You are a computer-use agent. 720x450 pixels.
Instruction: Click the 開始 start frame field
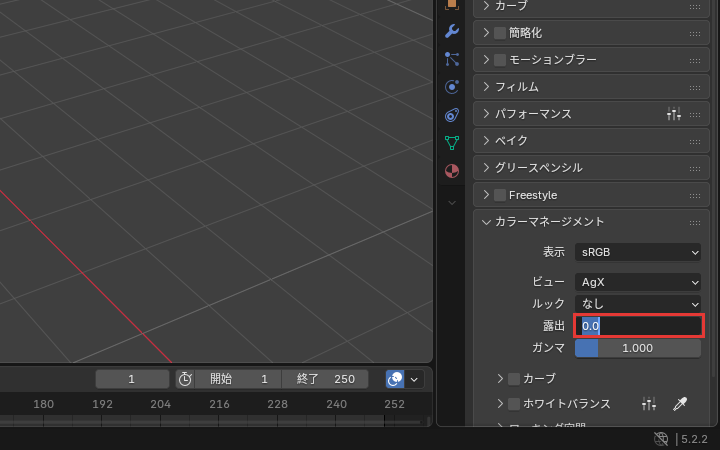click(238, 379)
